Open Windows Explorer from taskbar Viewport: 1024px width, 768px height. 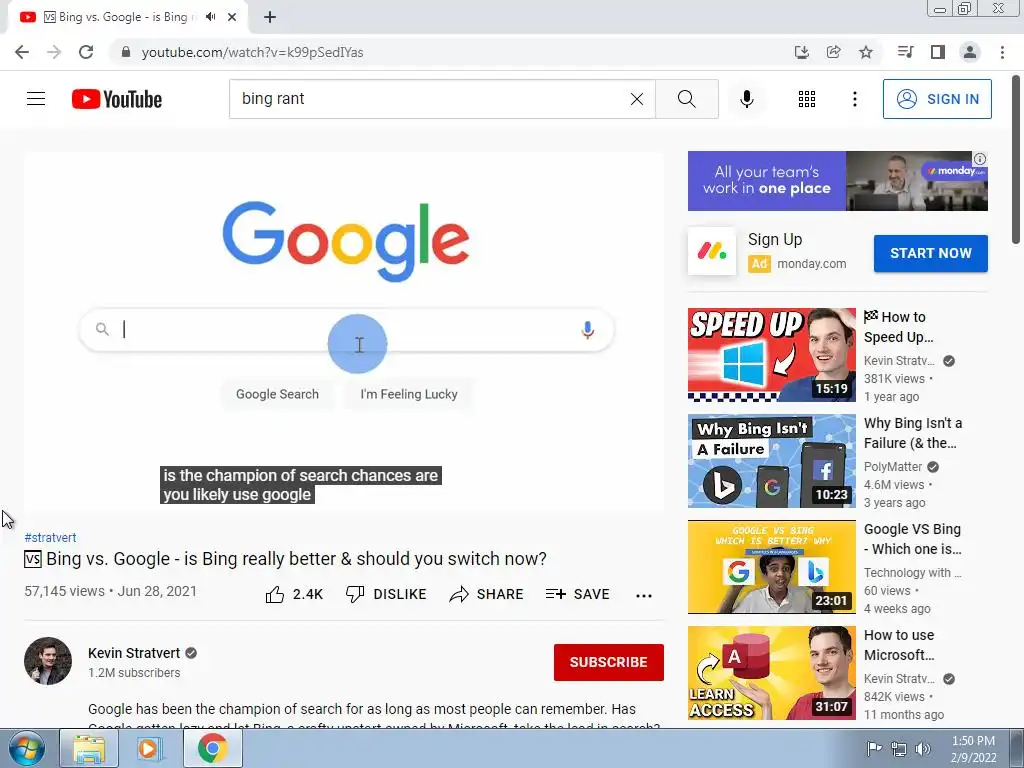coord(89,748)
